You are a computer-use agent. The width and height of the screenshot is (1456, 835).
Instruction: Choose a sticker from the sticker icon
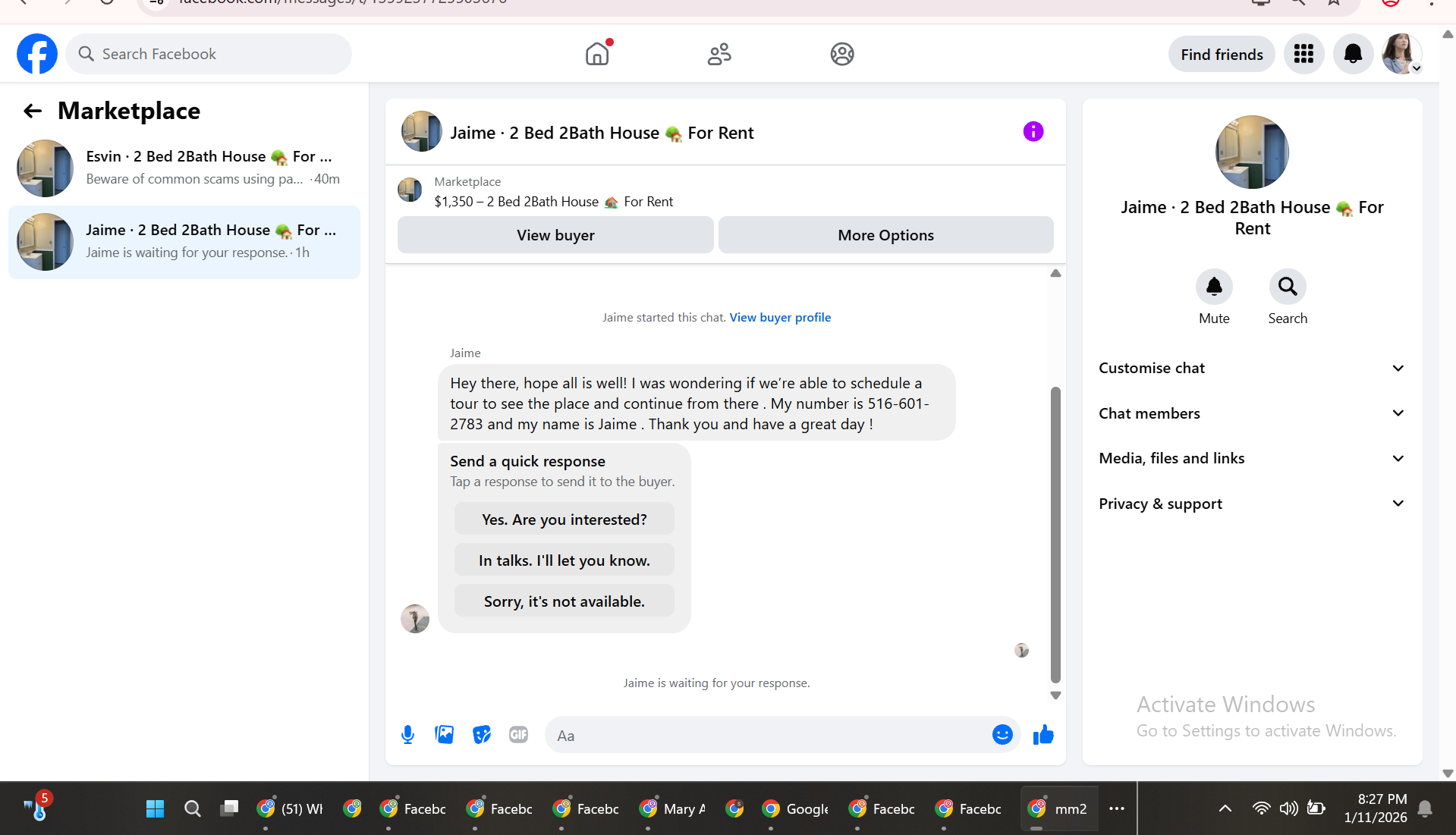(481, 734)
